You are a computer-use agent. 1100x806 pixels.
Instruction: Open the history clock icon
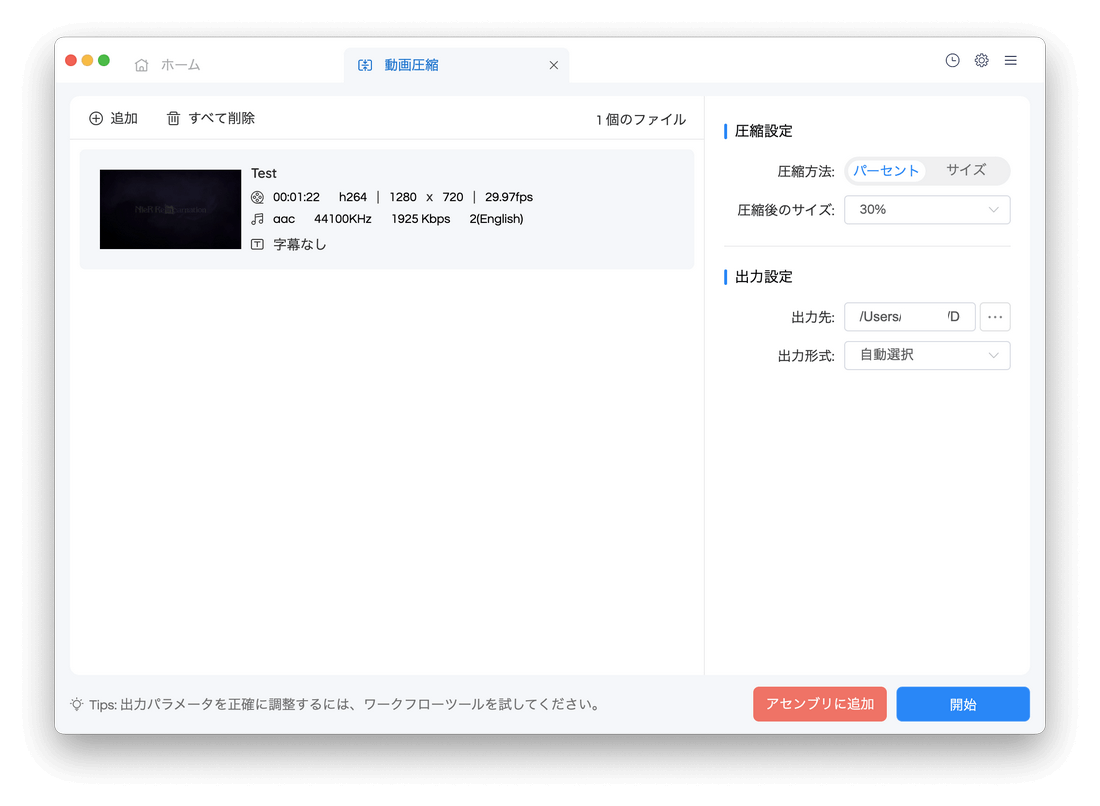coord(952,60)
